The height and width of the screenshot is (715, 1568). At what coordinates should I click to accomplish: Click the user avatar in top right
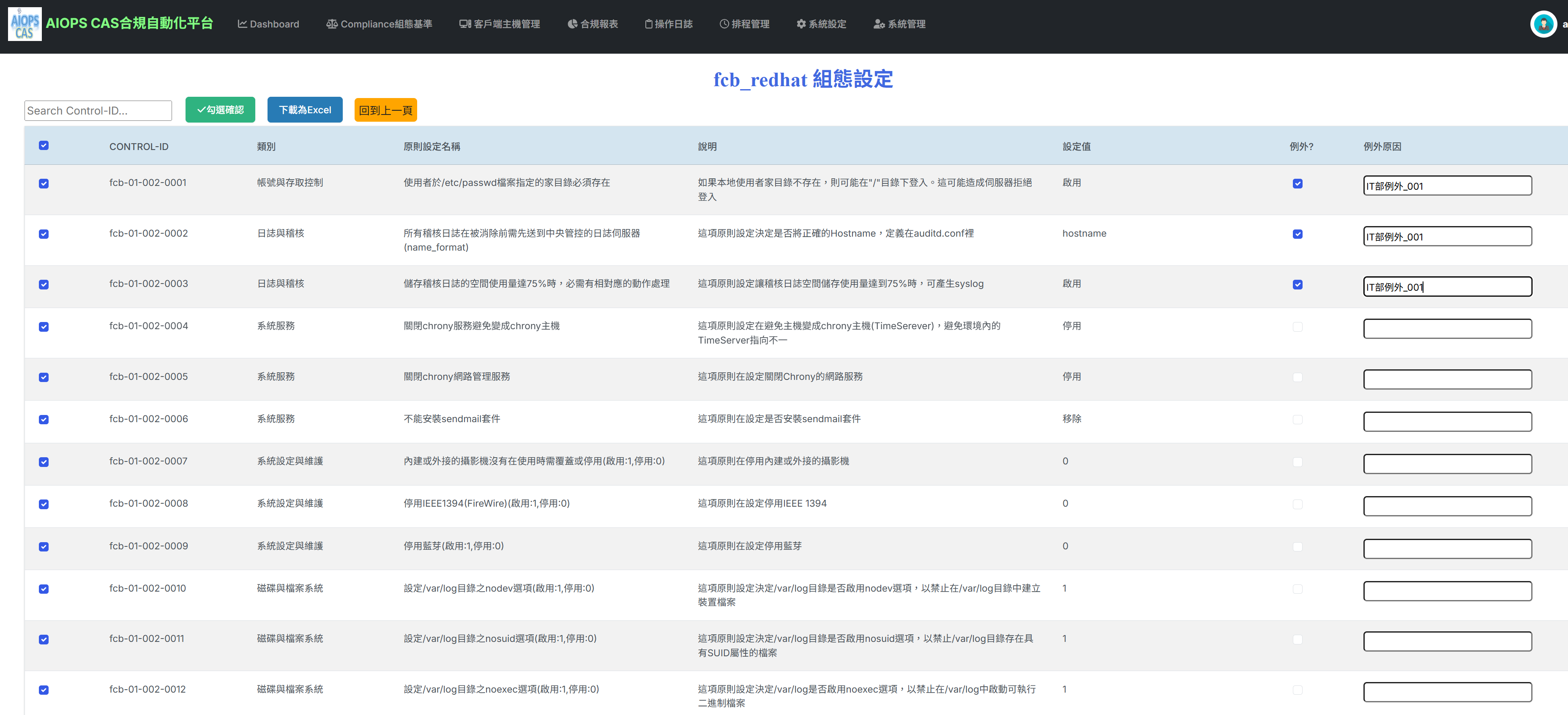coord(1543,25)
